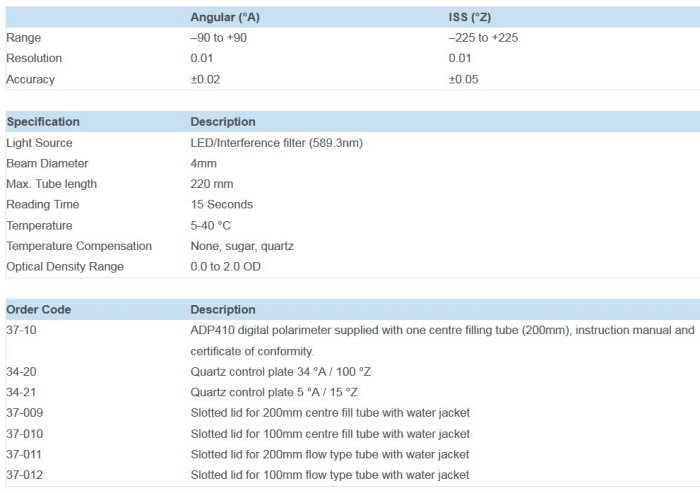Click the ISS (°Z) column header
The image size is (700, 493).
pyautogui.click(x=471, y=17)
